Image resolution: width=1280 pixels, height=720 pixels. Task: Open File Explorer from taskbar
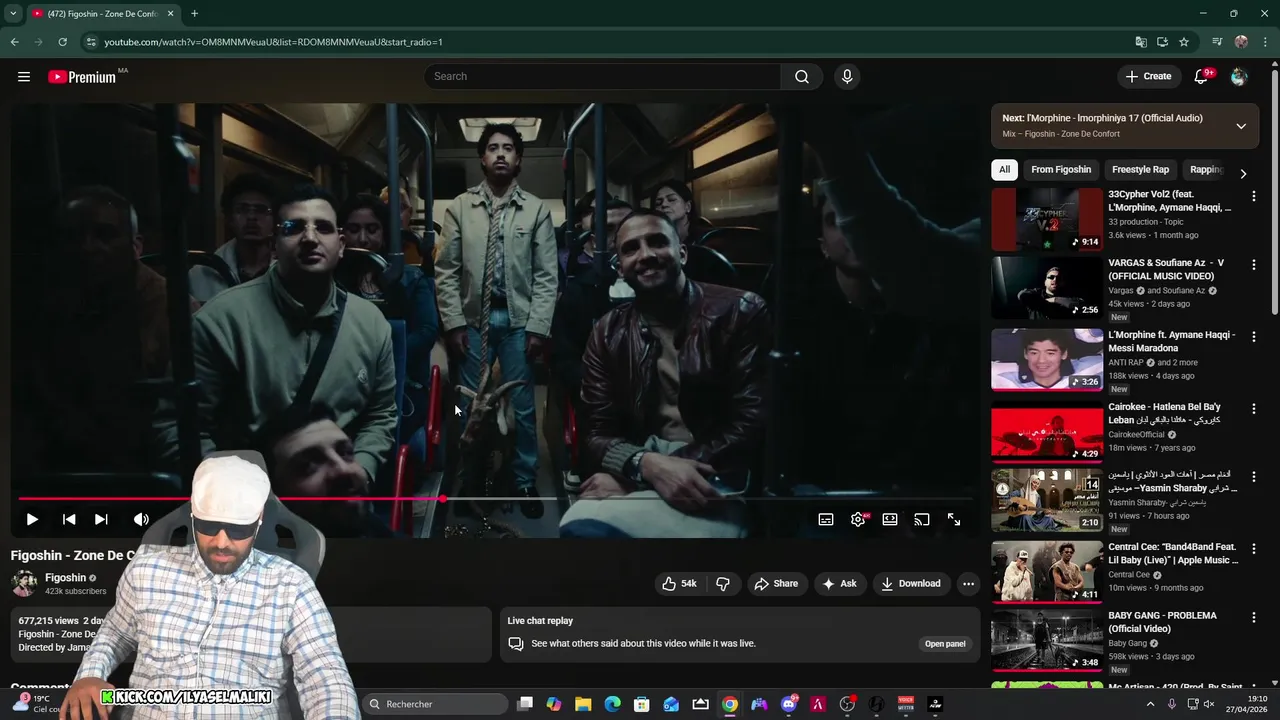click(583, 704)
